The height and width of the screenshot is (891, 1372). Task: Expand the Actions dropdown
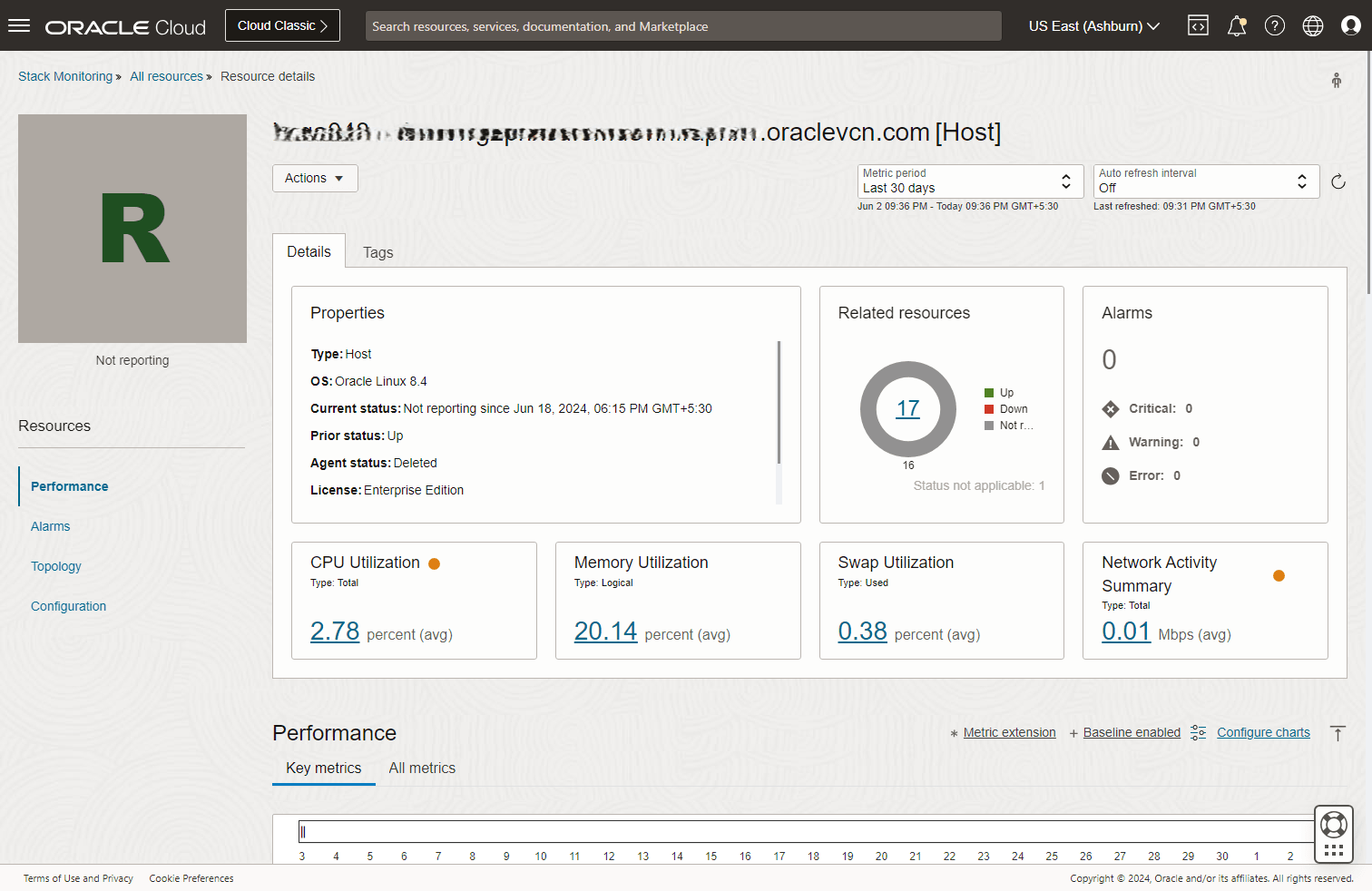[x=314, y=178]
